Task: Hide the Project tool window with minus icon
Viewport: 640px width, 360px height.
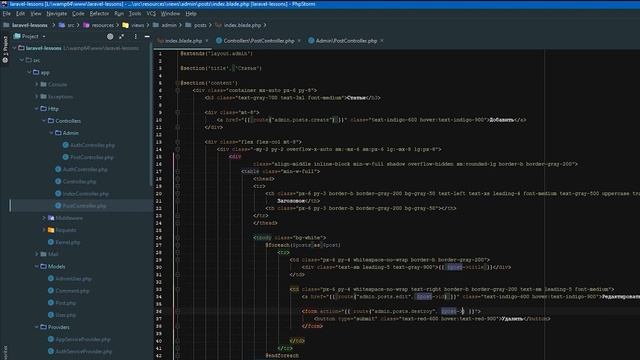Action: 147,36
